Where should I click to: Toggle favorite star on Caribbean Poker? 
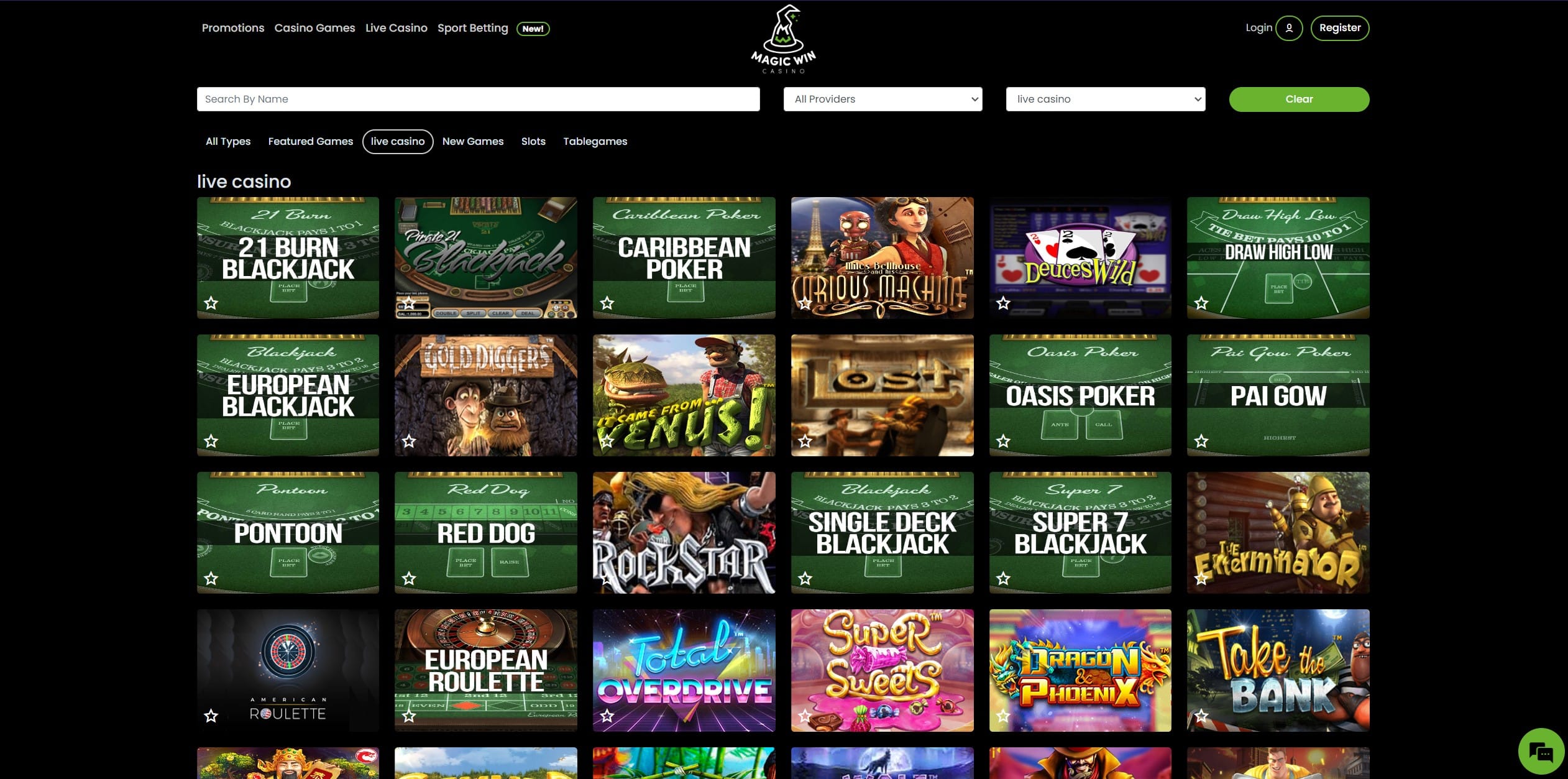click(607, 303)
